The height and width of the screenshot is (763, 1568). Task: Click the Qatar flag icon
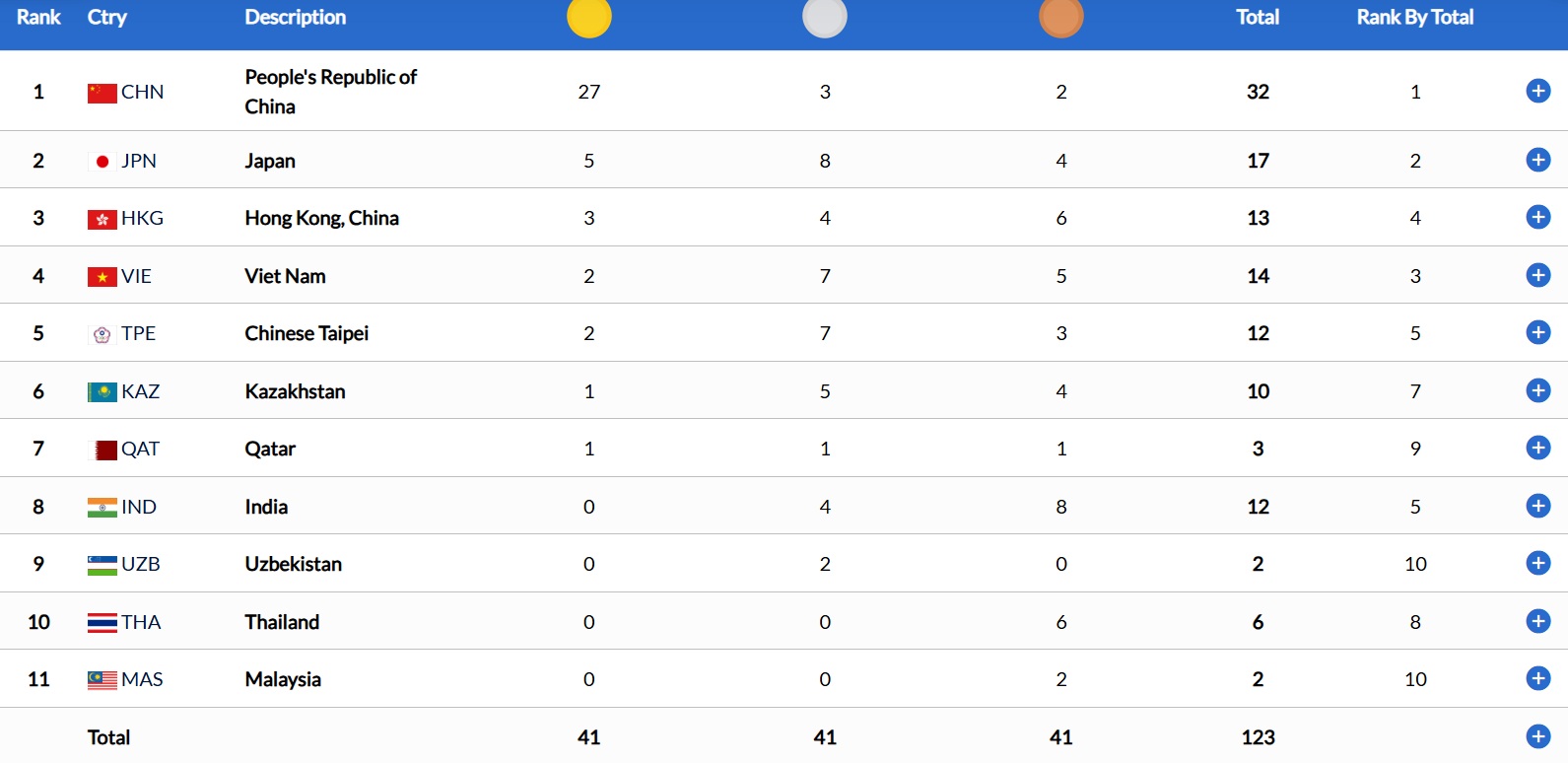(x=103, y=450)
